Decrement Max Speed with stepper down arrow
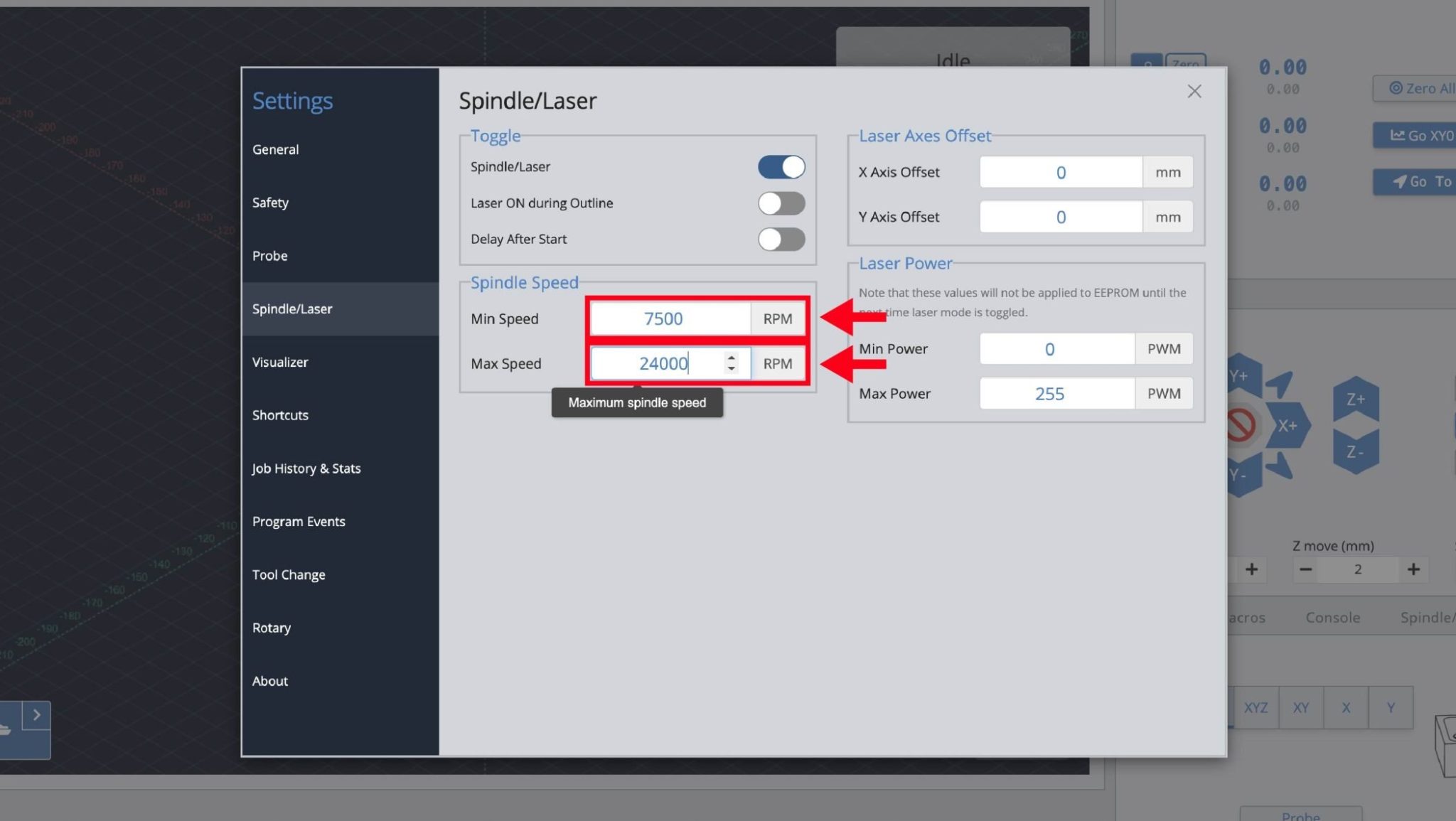The image size is (1456, 821). pos(731,369)
